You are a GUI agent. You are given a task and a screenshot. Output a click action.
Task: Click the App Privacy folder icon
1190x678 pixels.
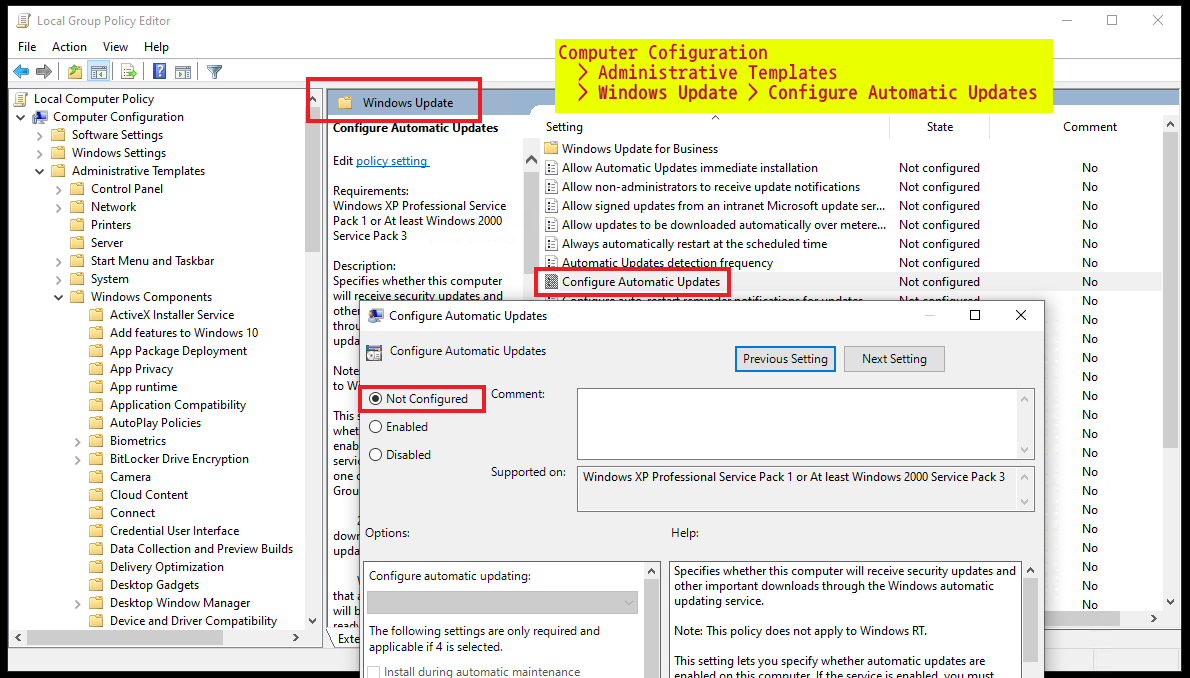[x=96, y=369]
